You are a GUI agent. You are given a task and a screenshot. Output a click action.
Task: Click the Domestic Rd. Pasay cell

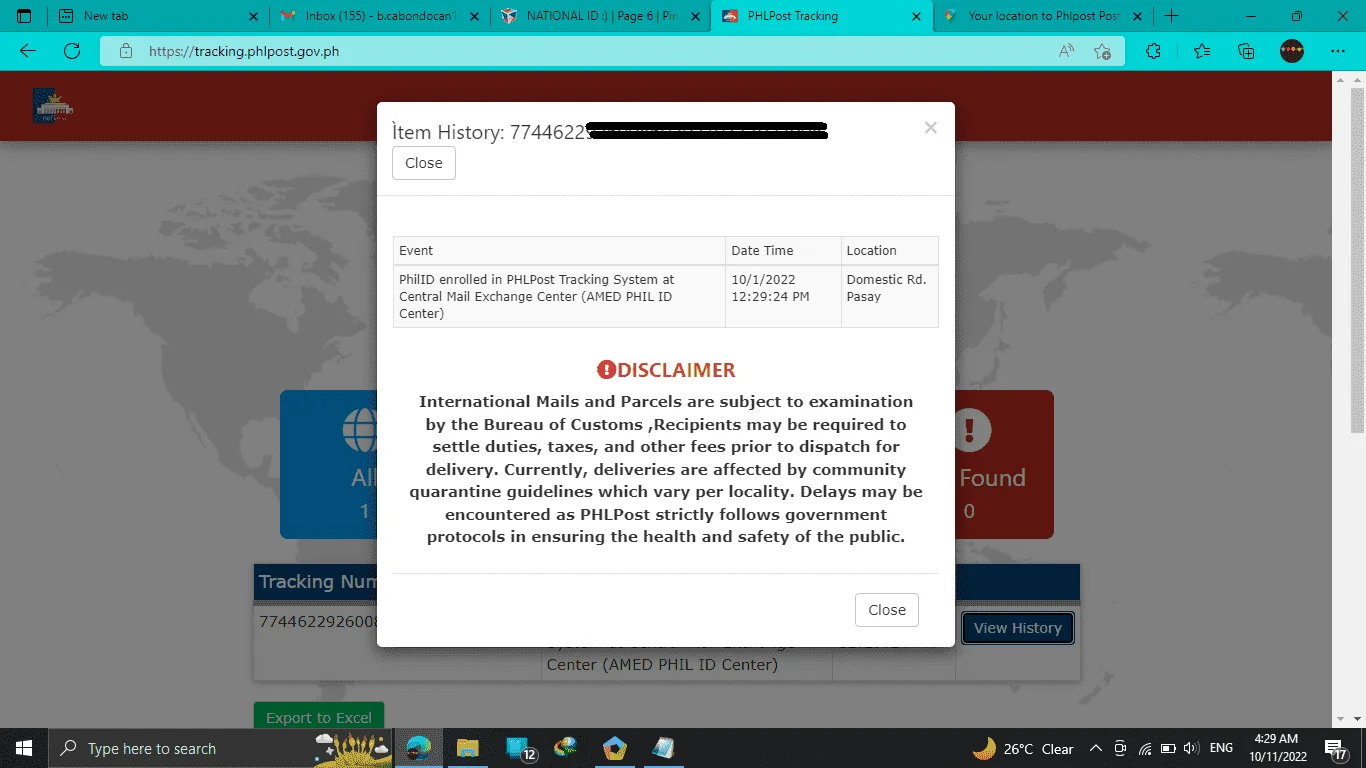pos(889,296)
